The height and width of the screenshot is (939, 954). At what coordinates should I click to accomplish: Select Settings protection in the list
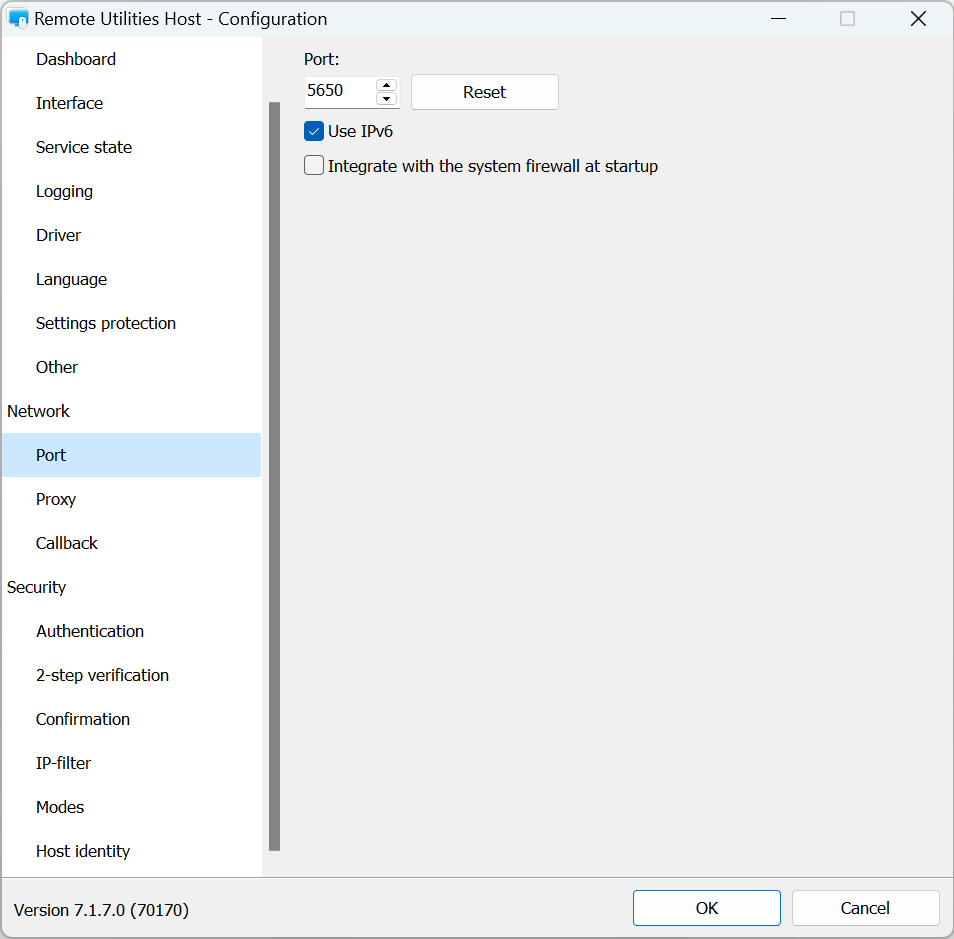pyautogui.click(x=131, y=323)
